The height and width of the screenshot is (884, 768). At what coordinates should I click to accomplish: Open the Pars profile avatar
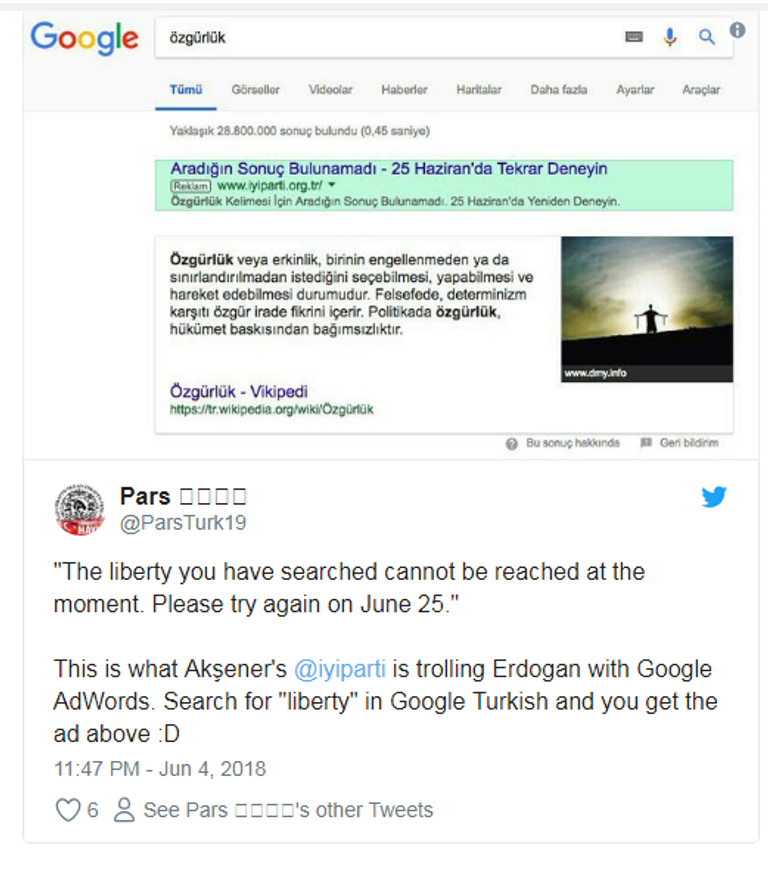tap(80, 508)
